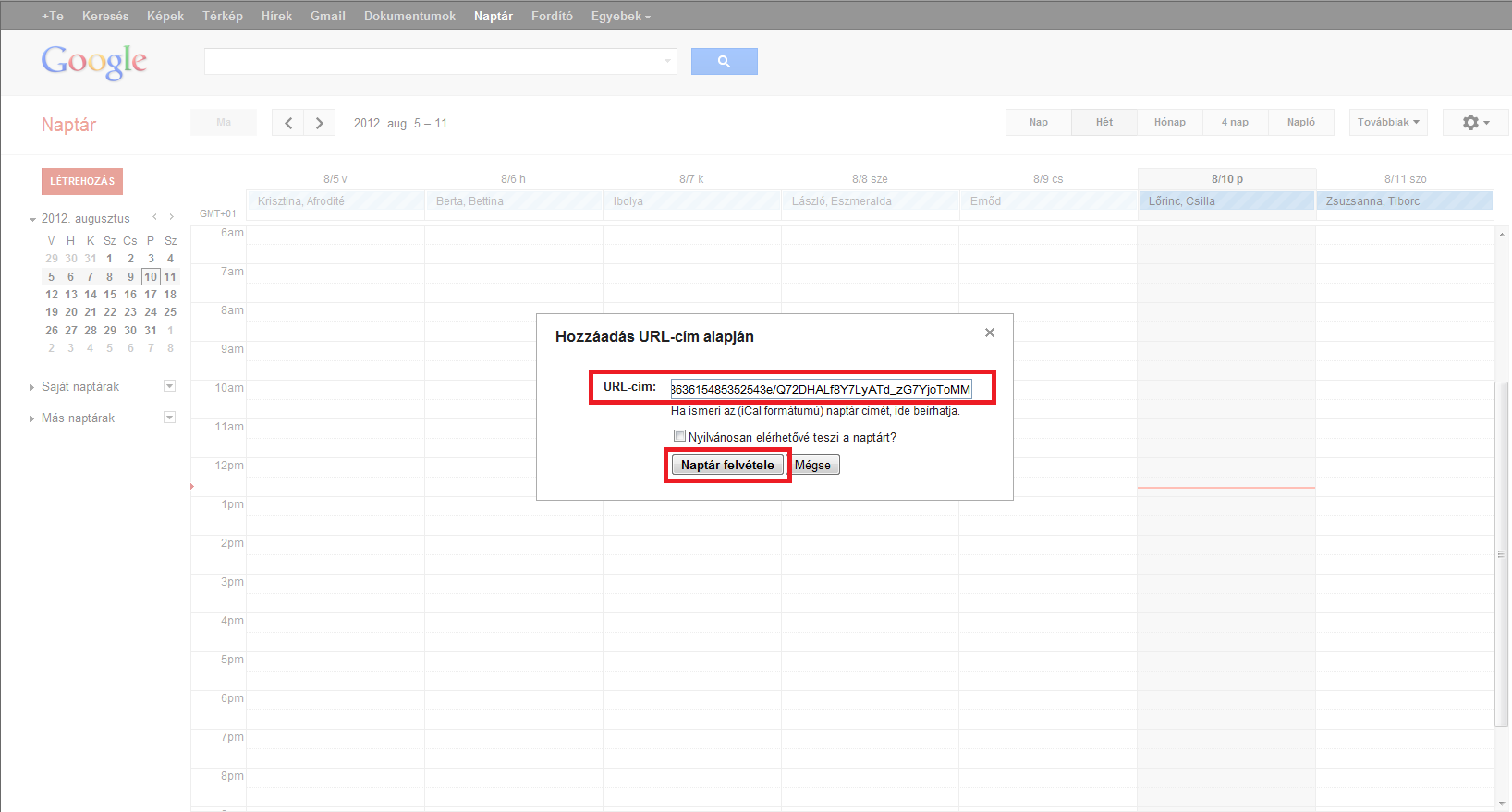This screenshot has height=812, width=1512.
Task: Click the Mégse button
Action: (x=812, y=465)
